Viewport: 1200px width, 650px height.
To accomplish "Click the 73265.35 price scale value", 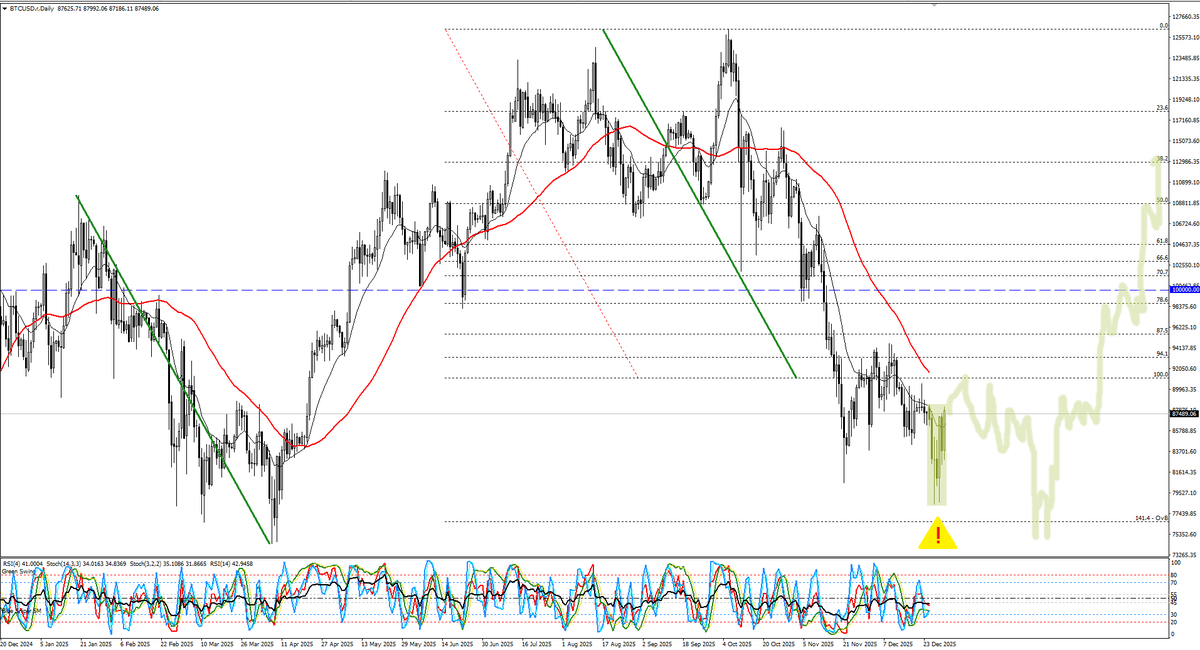I will [x=1185, y=554].
